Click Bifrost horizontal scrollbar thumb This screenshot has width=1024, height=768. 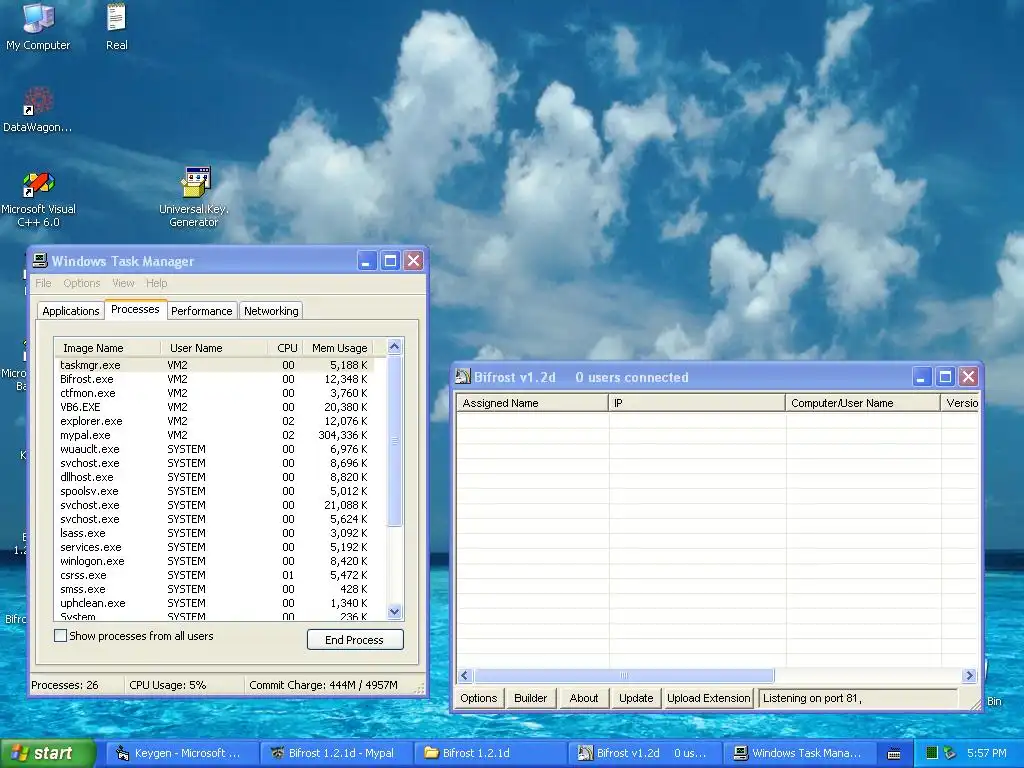click(x=624, y=675)
